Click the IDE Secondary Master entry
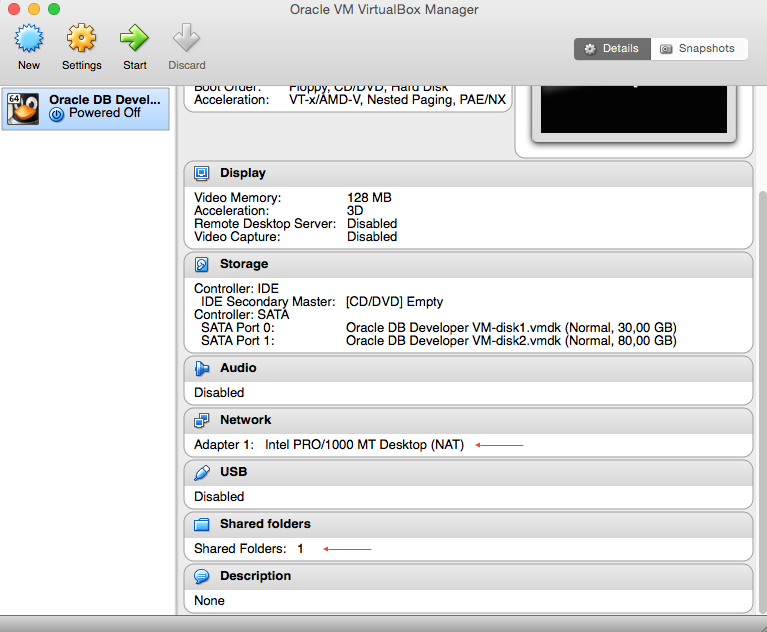This screenshot has width=767, height=632. 268,302
